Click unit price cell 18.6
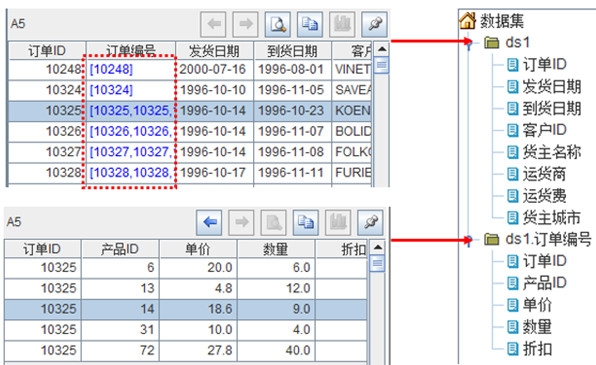The height and width of the screenshot is (365, 596). pyautogui.click(x=198, y=309)
